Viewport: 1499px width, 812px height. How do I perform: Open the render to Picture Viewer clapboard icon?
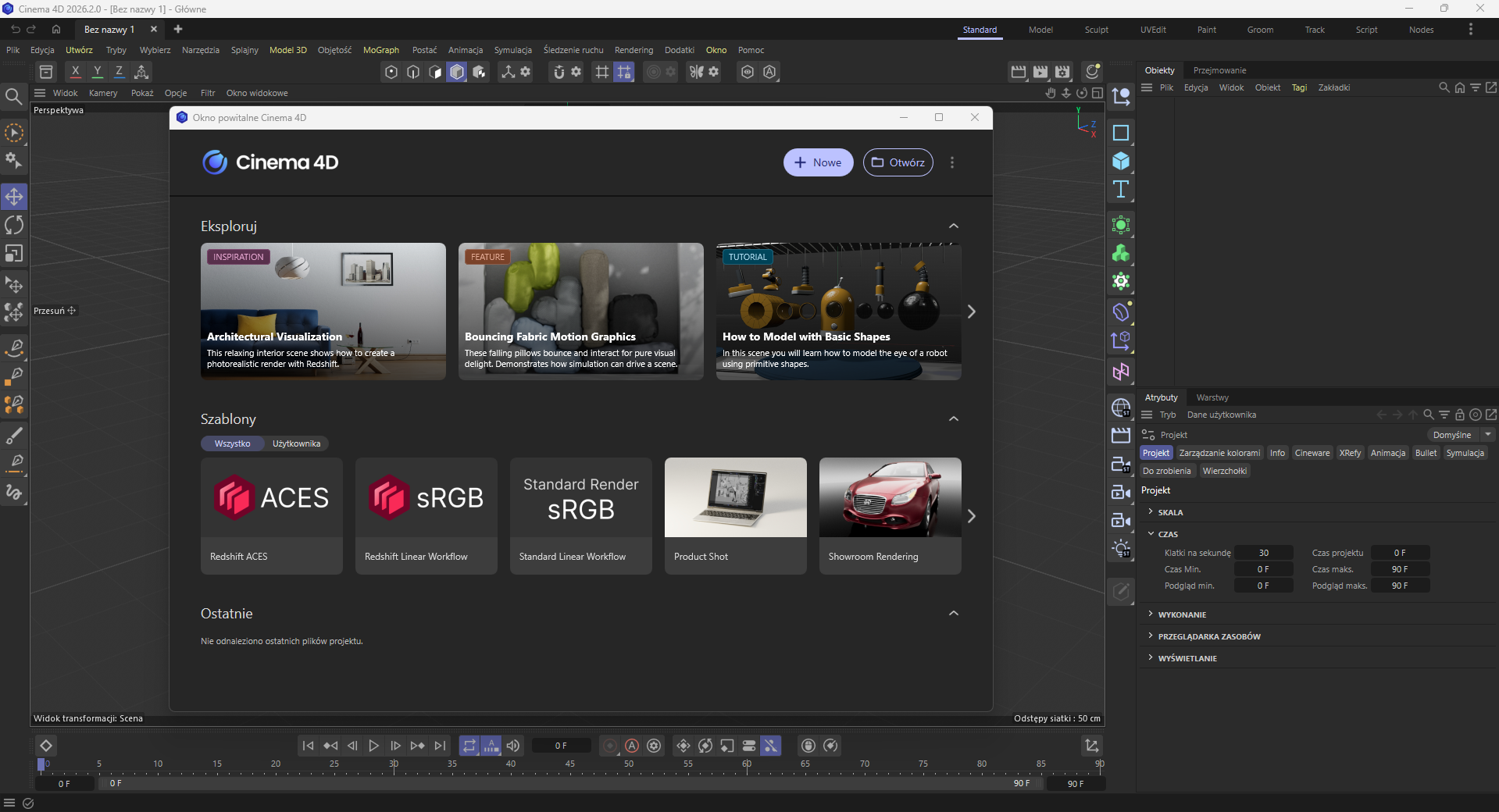[x=1040, y=72]
